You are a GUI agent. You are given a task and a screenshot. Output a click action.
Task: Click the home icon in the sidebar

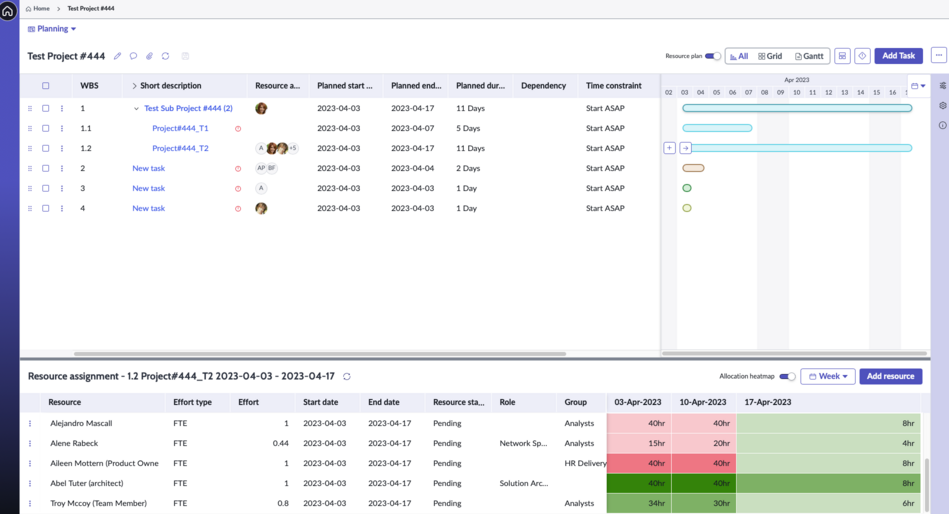(8, 11)
